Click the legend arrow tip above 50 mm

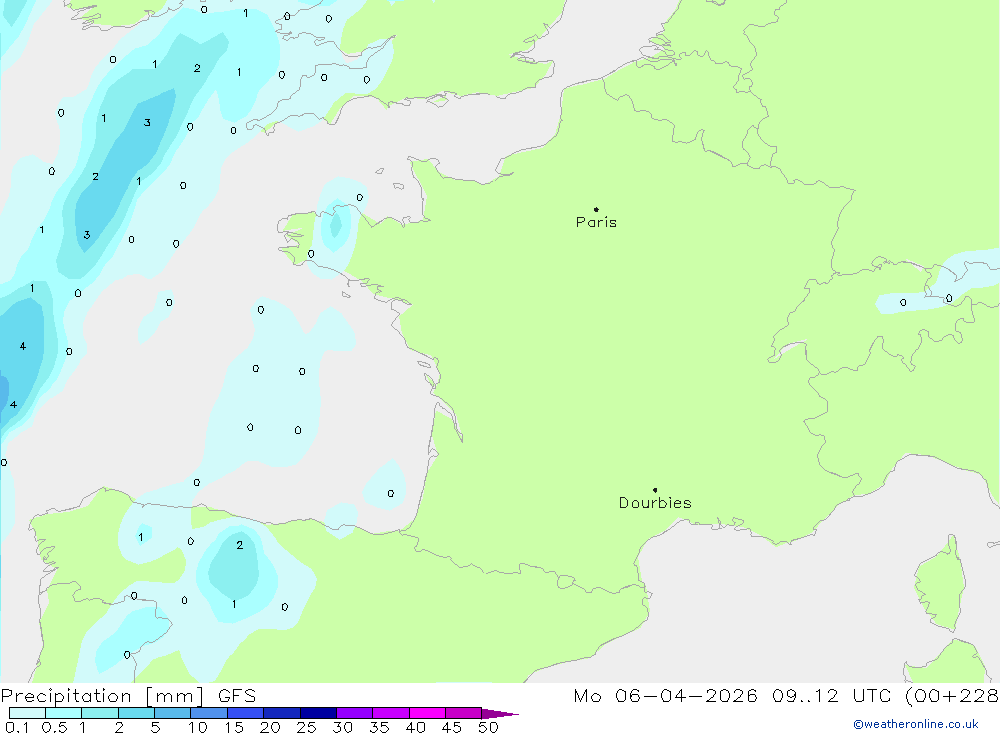pos(501,713)
